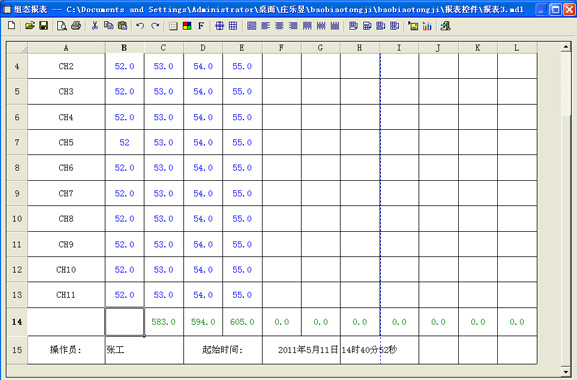The height and width of the screenshot is (380, 577).
Task: Select column B header
Action: tap(124, 48)
